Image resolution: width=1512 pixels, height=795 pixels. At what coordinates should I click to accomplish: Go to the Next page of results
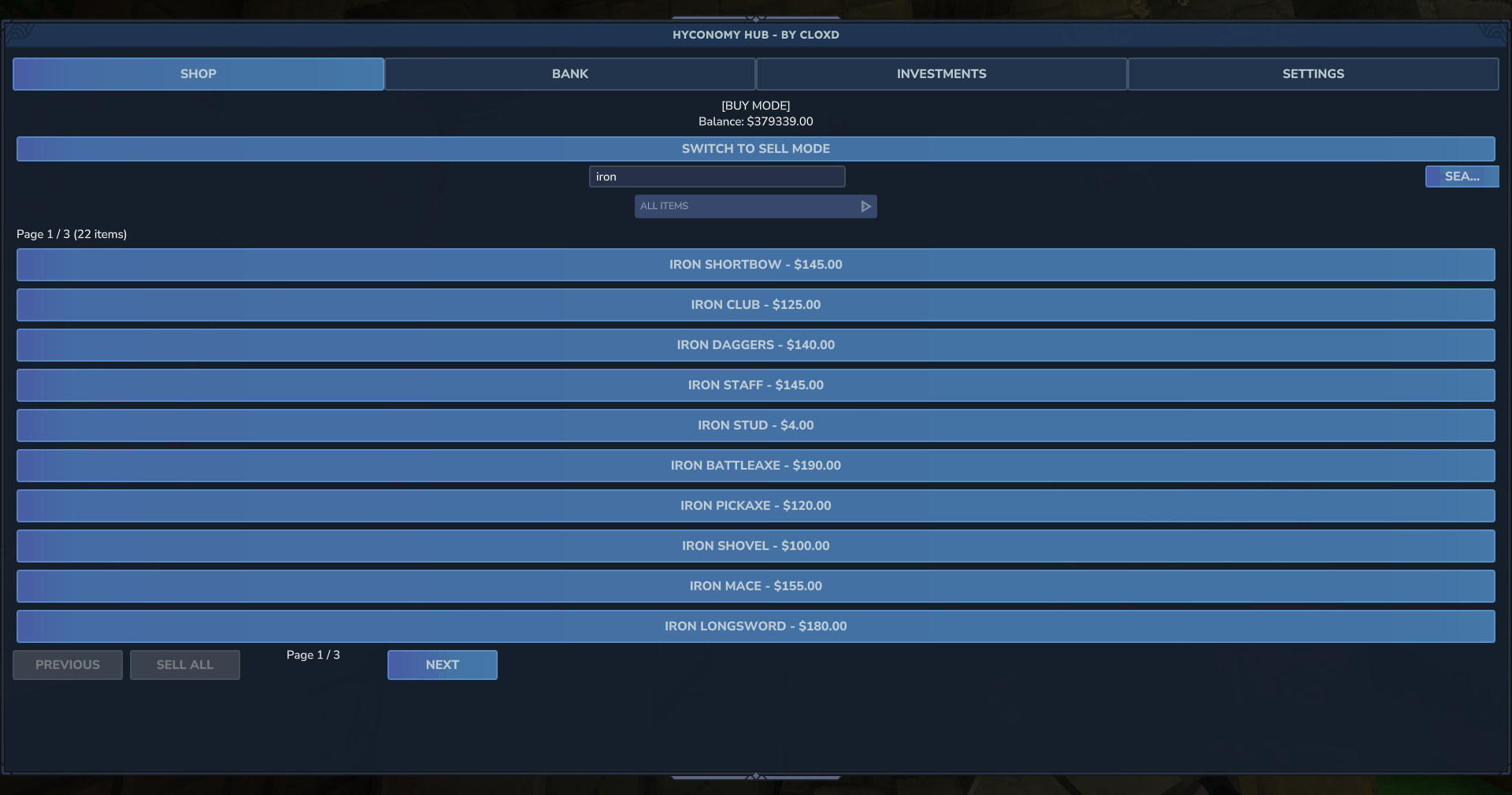[x=442, y=665]
